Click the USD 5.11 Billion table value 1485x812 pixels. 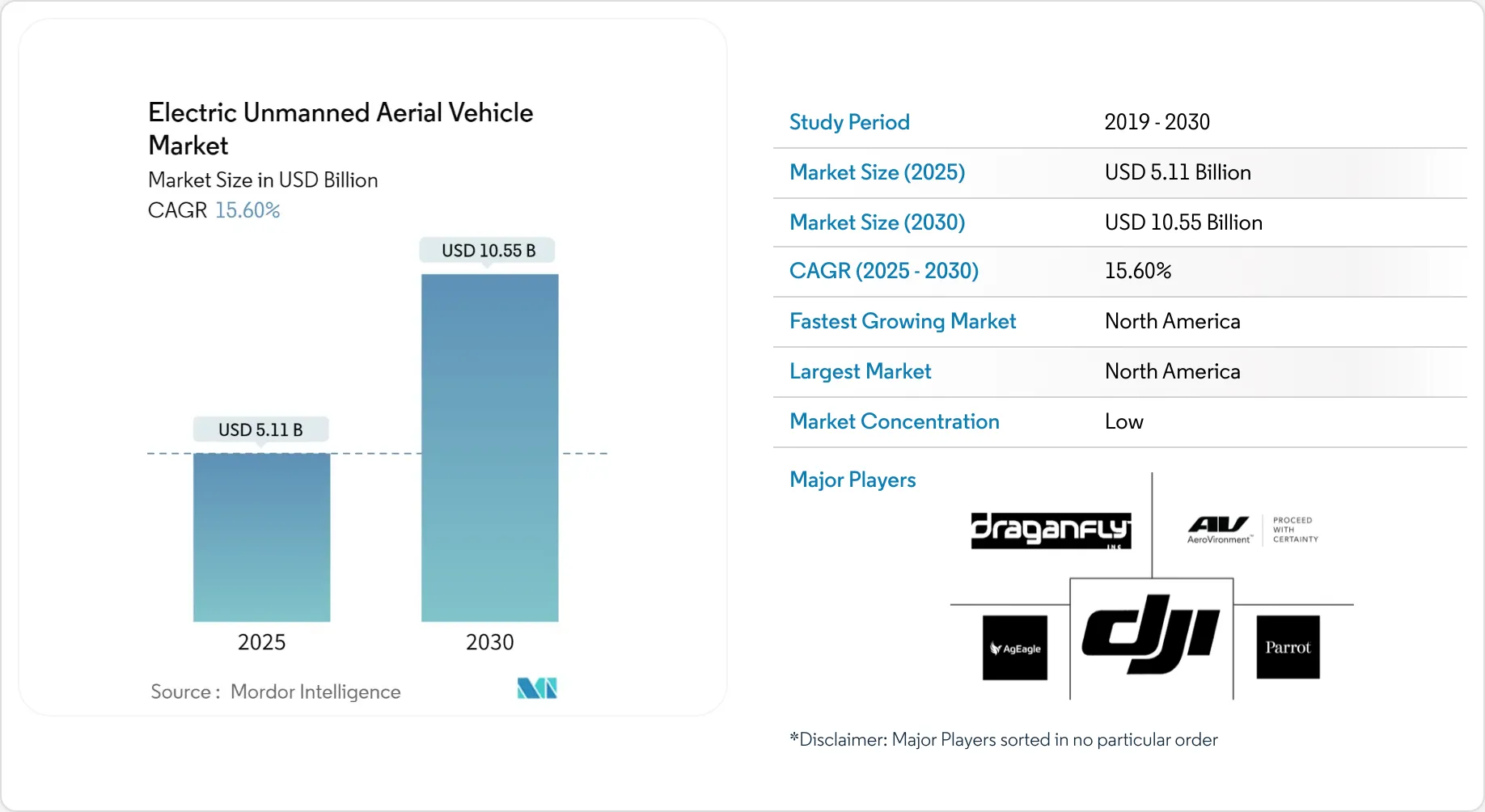click(x=1178, y=172)
